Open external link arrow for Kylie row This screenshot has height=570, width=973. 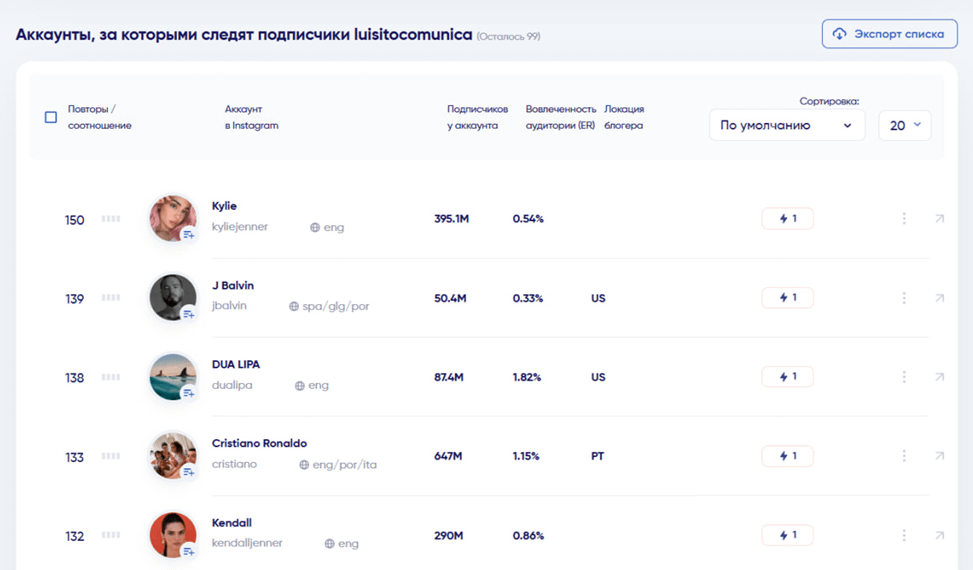pos(939,219)
